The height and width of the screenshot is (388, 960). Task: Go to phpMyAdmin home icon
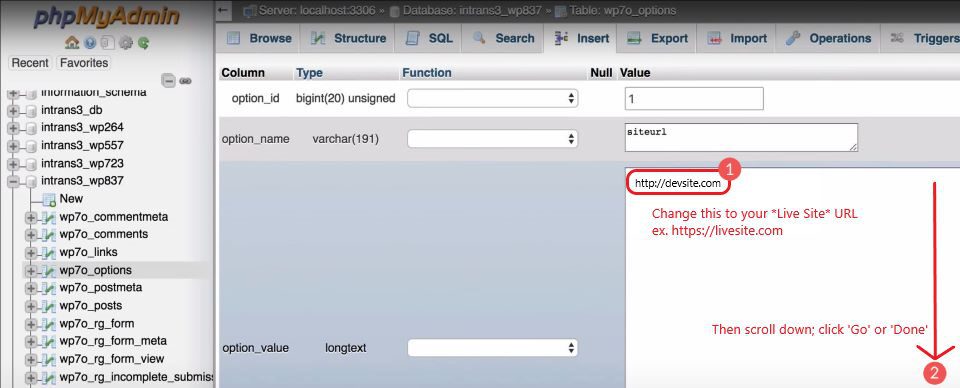pyautogui.click(x=72, y=43)
